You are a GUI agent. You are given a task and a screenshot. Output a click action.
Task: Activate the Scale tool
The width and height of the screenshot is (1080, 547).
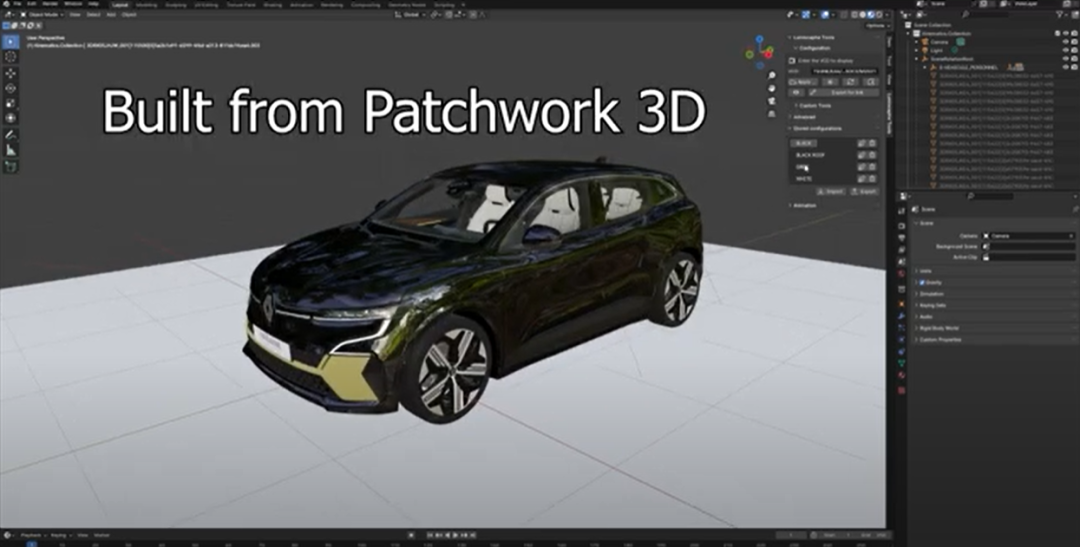click(x=10, y=103)
